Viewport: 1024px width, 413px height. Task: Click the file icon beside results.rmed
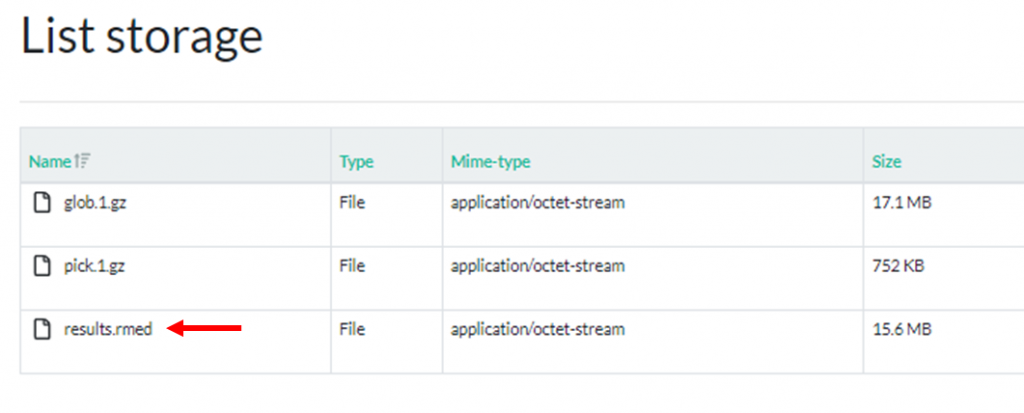(42, 330)
